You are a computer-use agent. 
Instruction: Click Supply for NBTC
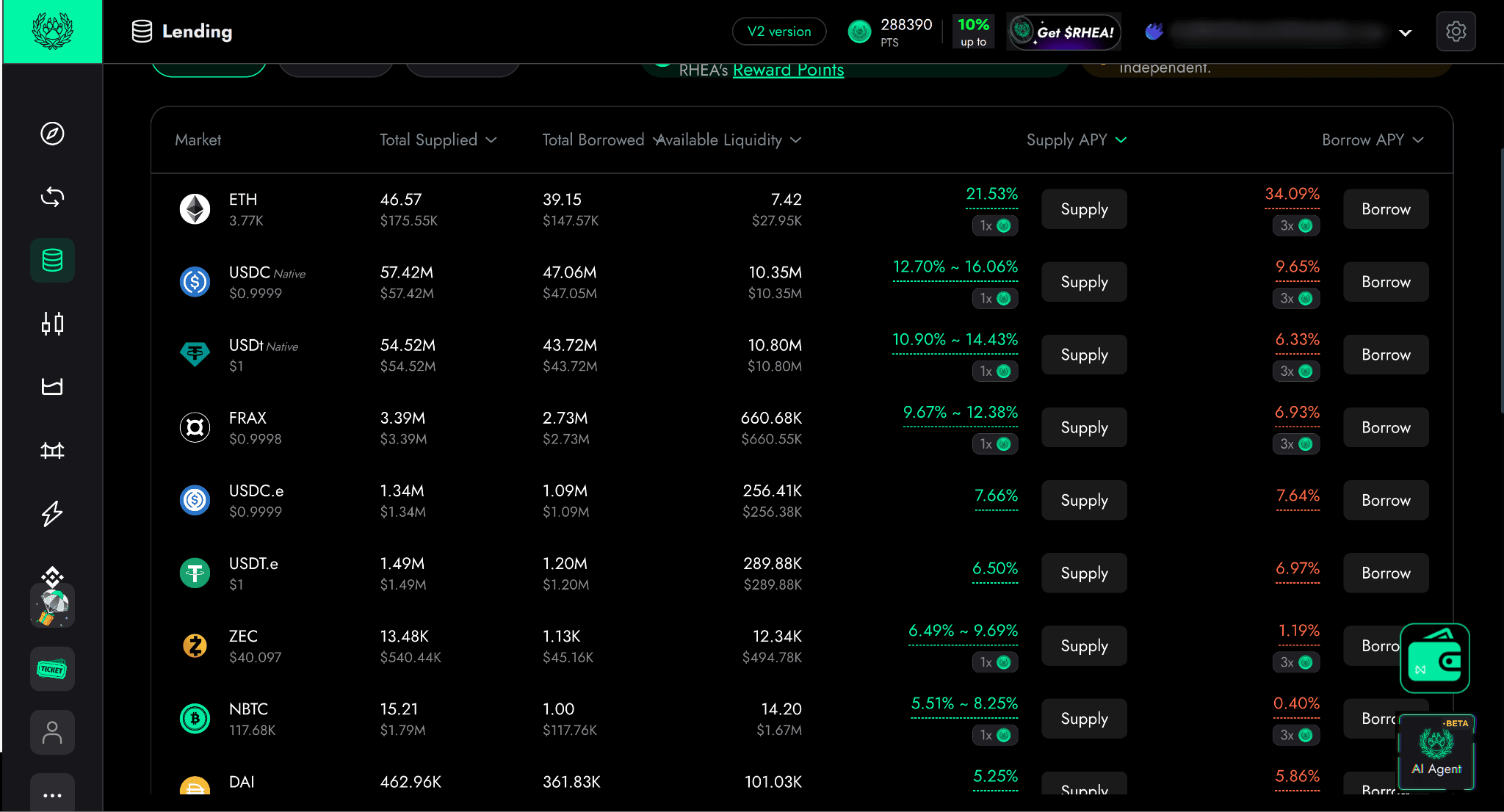coord(1084,718)
